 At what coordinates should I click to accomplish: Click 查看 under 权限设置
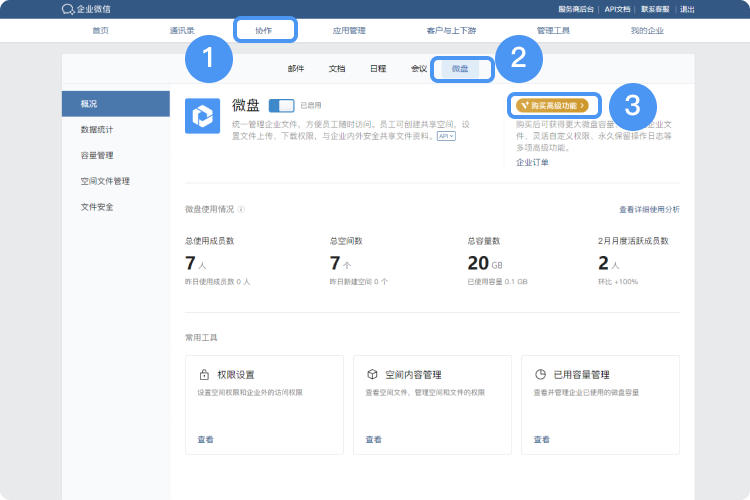pos(206,439)
